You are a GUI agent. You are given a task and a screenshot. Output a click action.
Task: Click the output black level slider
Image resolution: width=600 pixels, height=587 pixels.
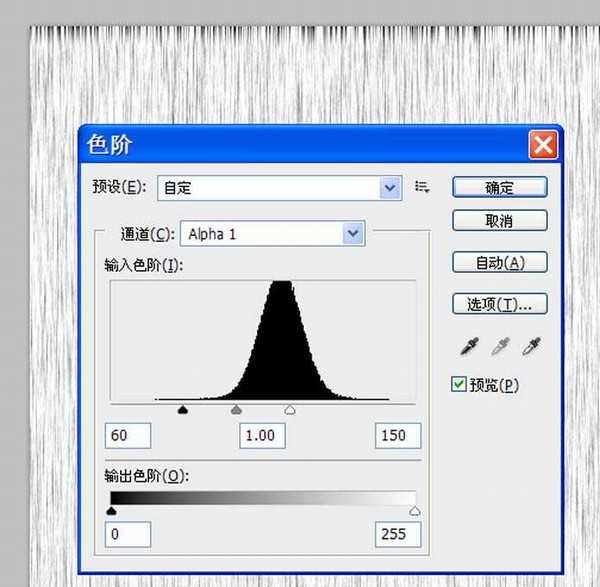pyautogui.click(x=111, y=511)
